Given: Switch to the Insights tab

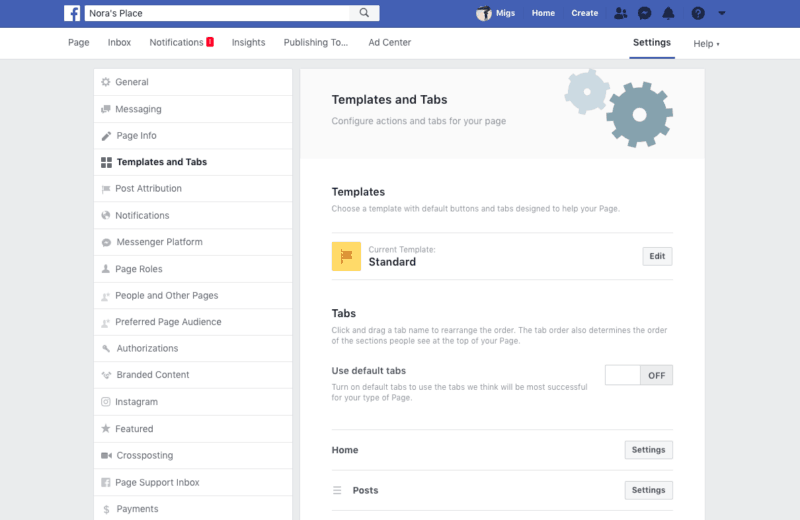Looking at the screenshot, I should (248, 42).
